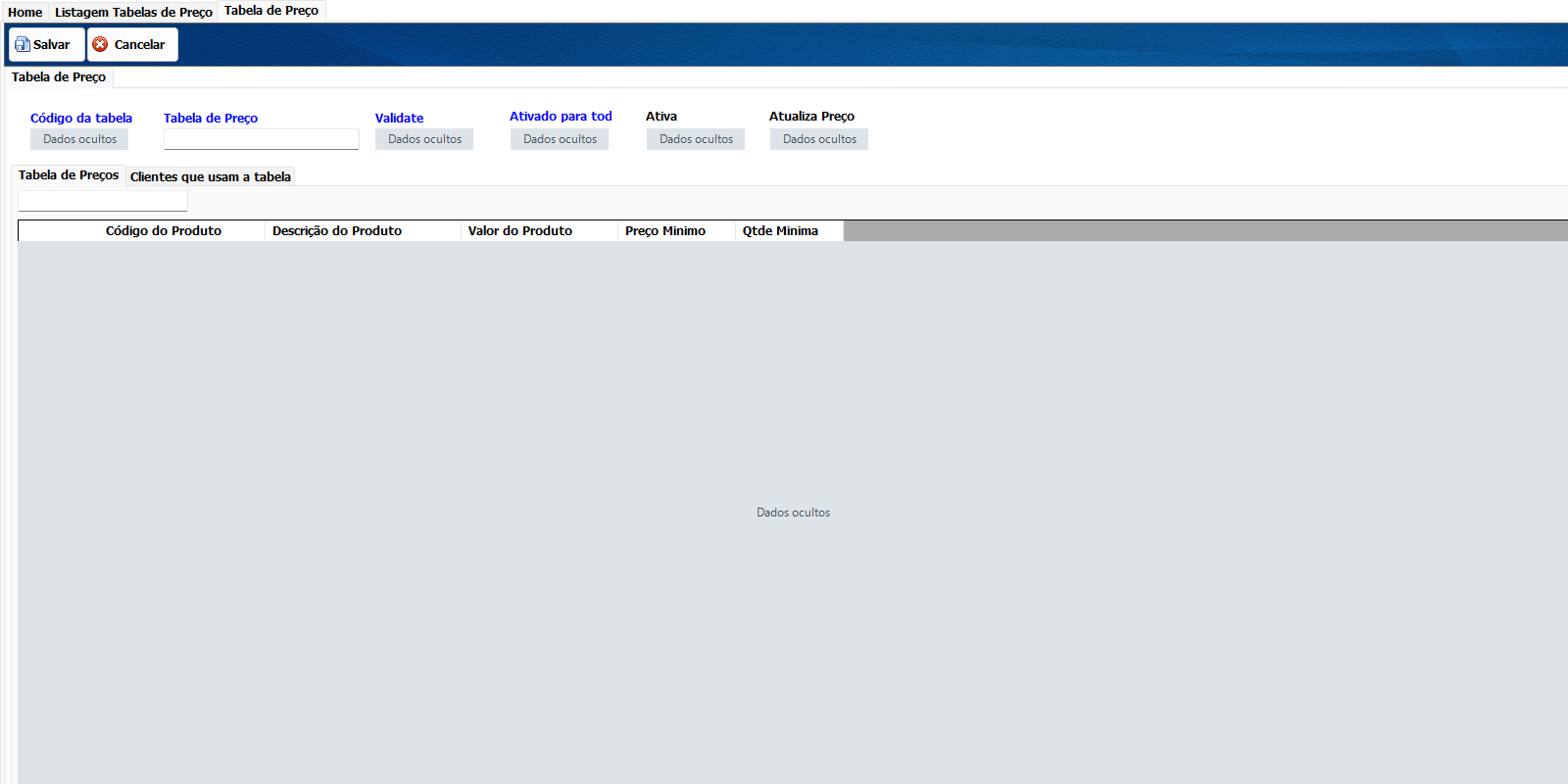Go to the Home tab

24,12
